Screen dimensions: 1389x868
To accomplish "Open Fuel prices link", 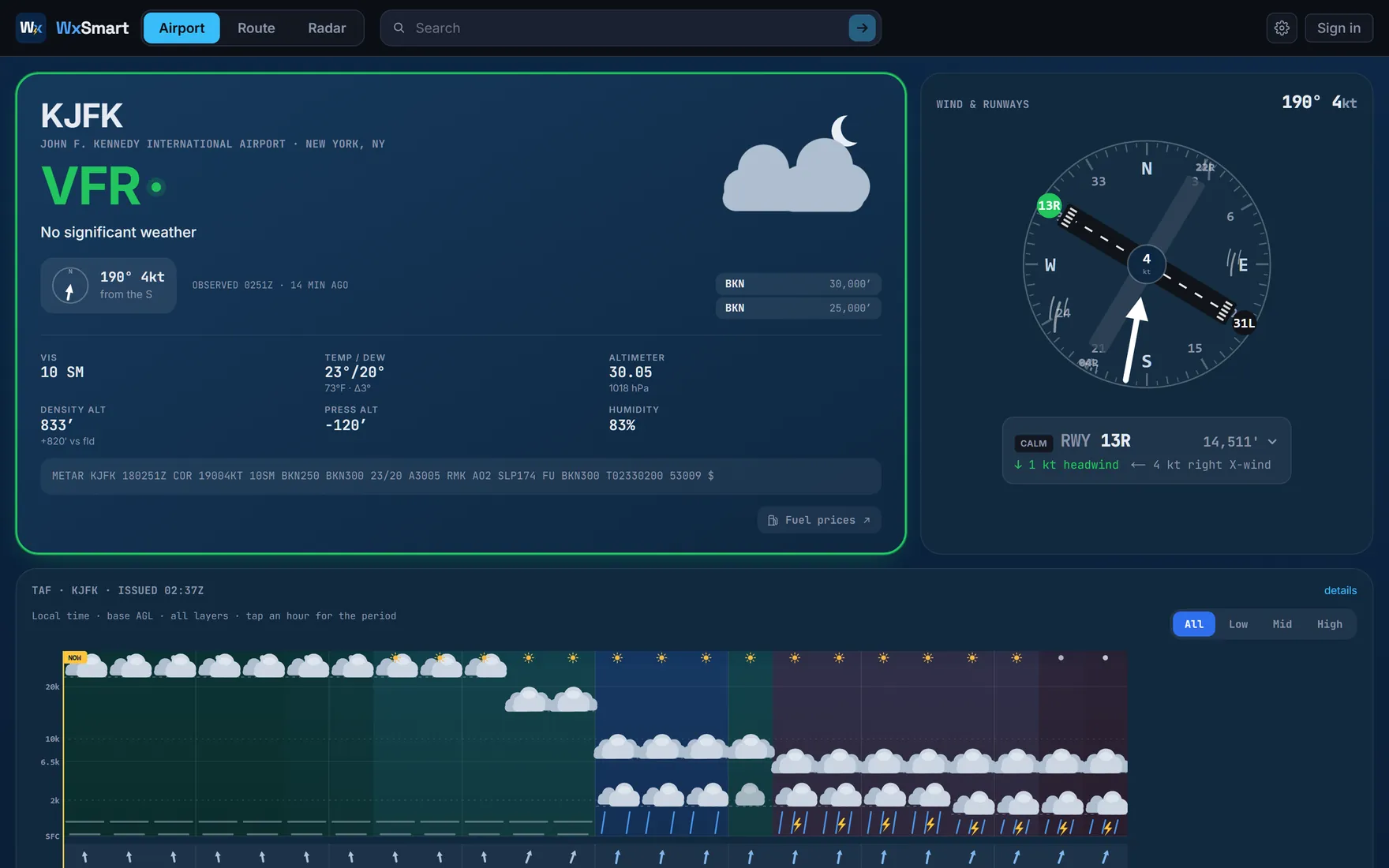I will [819, 520].
